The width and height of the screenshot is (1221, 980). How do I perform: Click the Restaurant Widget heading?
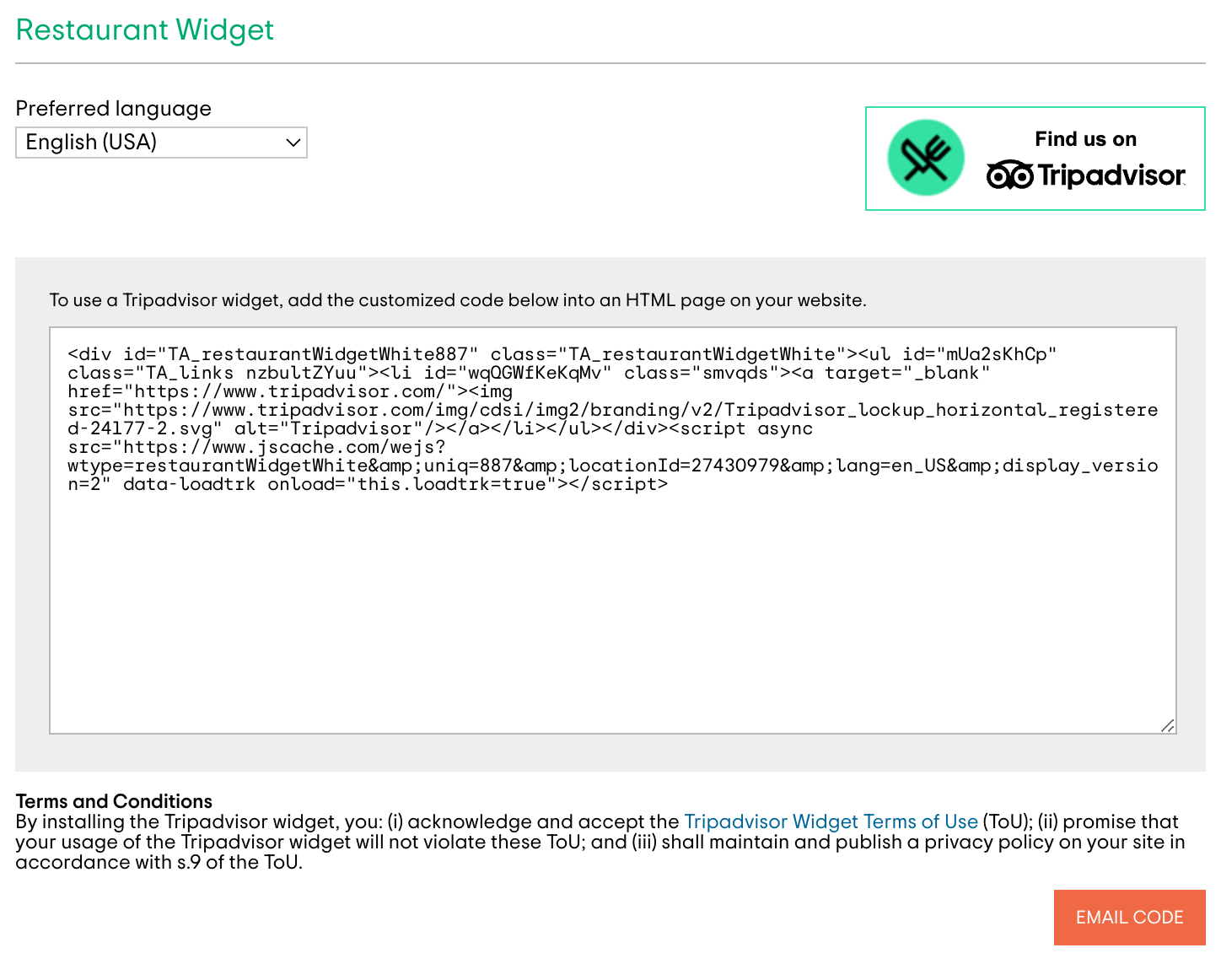point(145,30)
